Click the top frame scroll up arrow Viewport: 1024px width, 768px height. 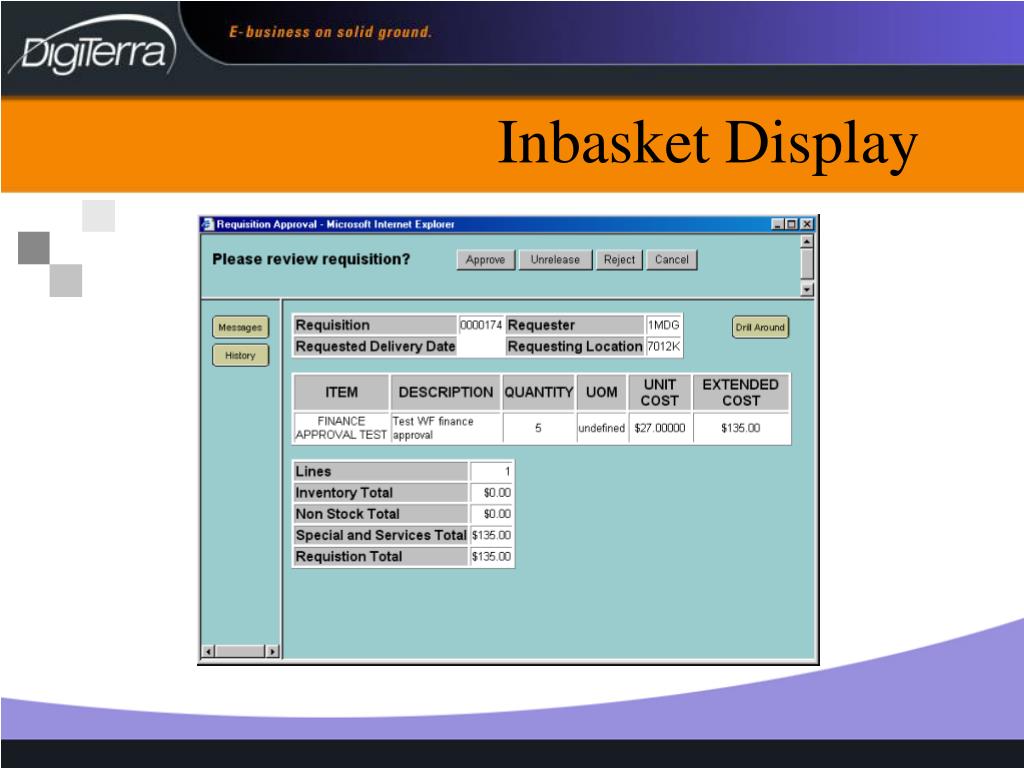click(x=807, y=241)
